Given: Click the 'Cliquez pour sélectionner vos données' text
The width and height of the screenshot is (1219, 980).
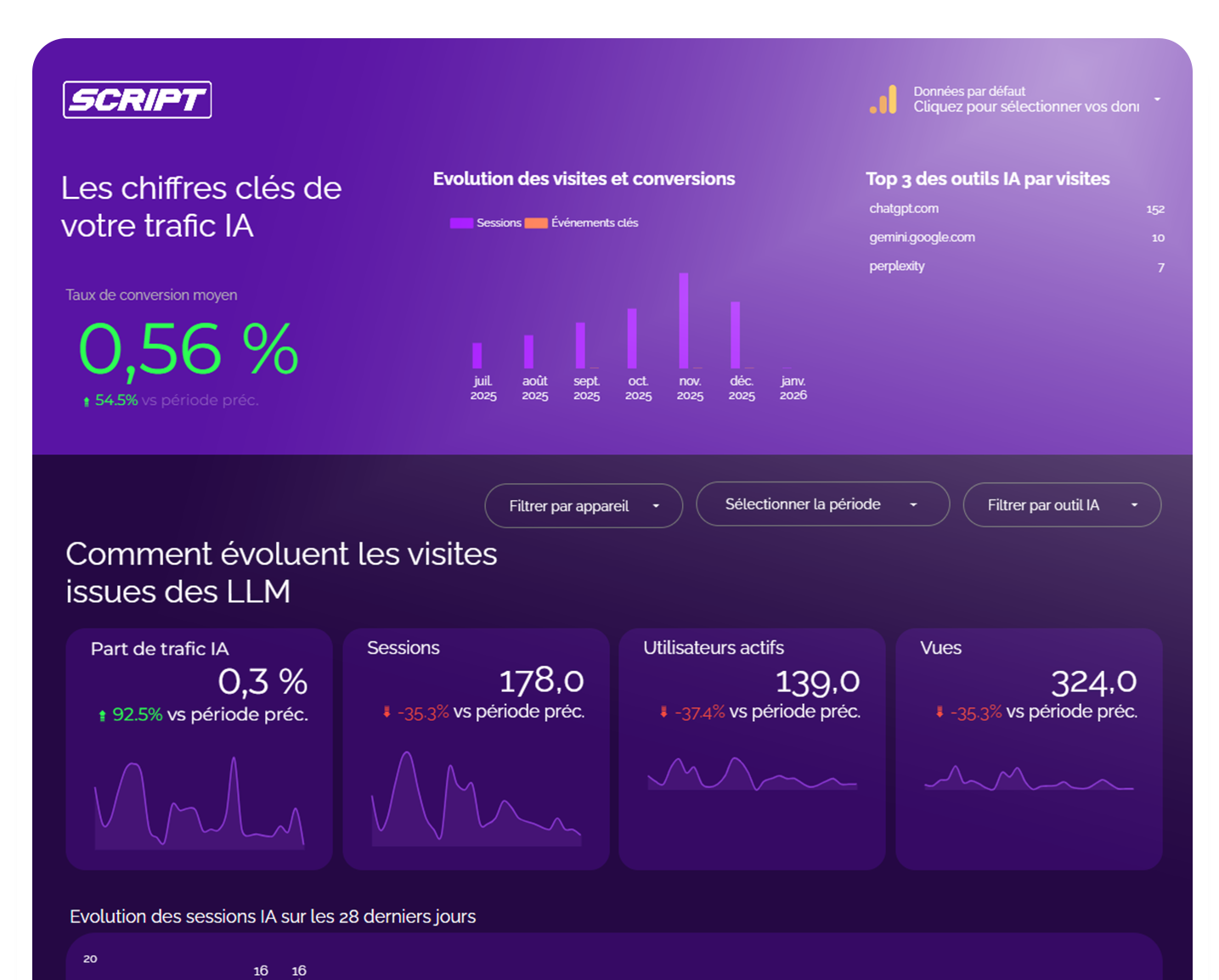Looking at the screenshot, I should coord(1025,107).
